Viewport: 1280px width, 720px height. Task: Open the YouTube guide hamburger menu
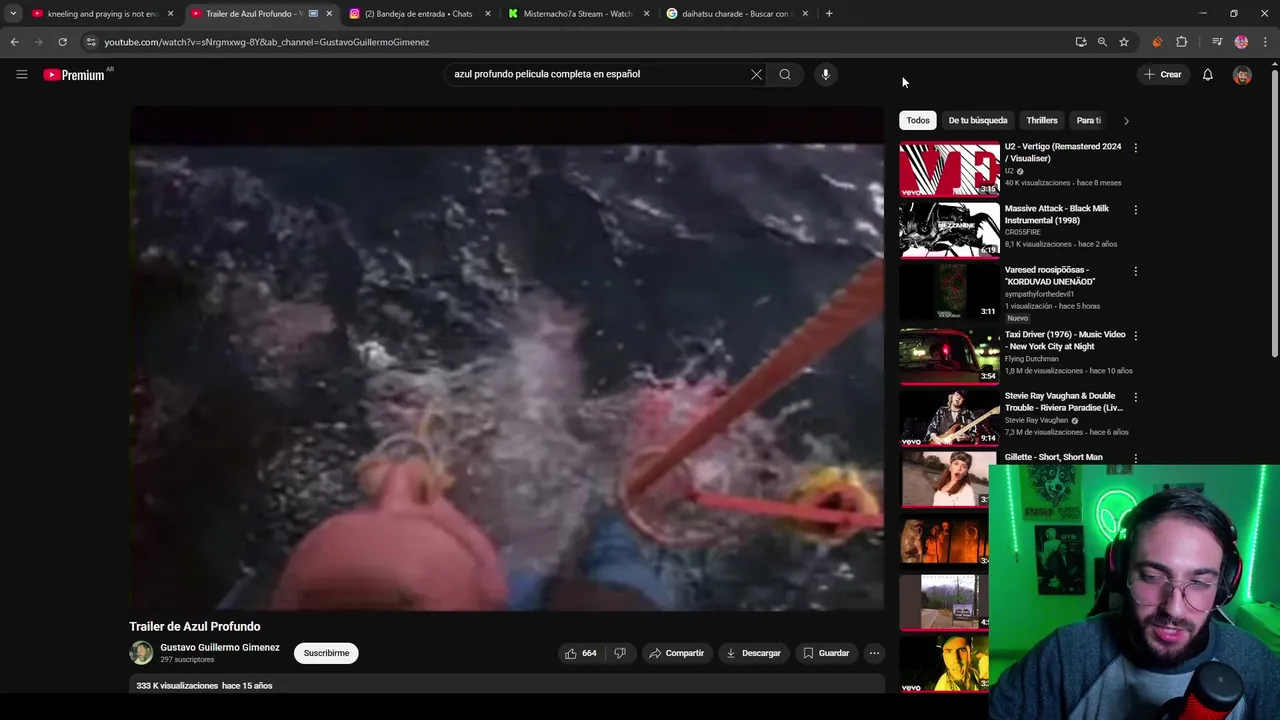pos(21,74)
